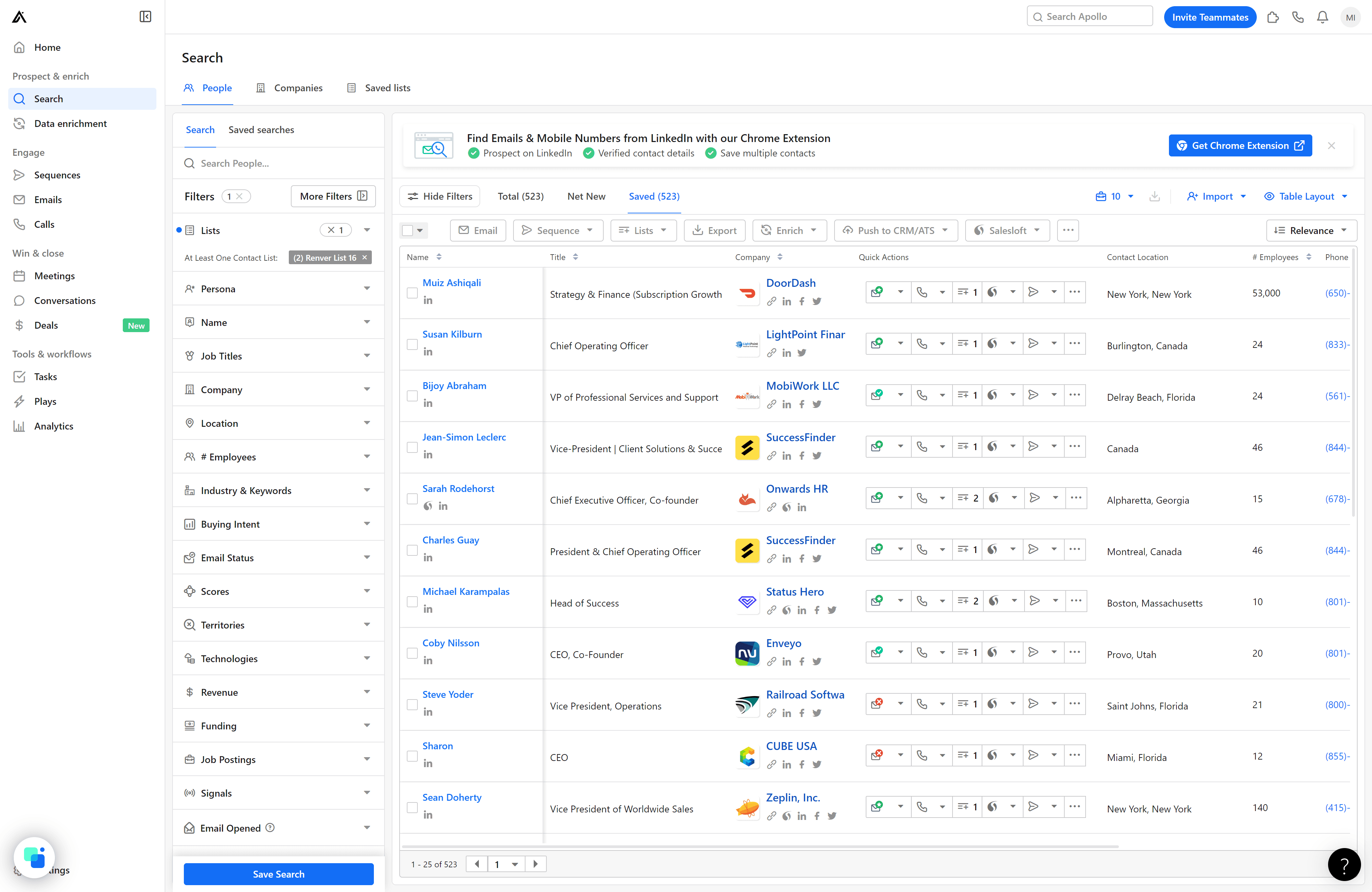The height and width of the screenshot is (892, 1372).
Task: Click call icon for Susan Kilburn
Action: click(x=922, y=344)
